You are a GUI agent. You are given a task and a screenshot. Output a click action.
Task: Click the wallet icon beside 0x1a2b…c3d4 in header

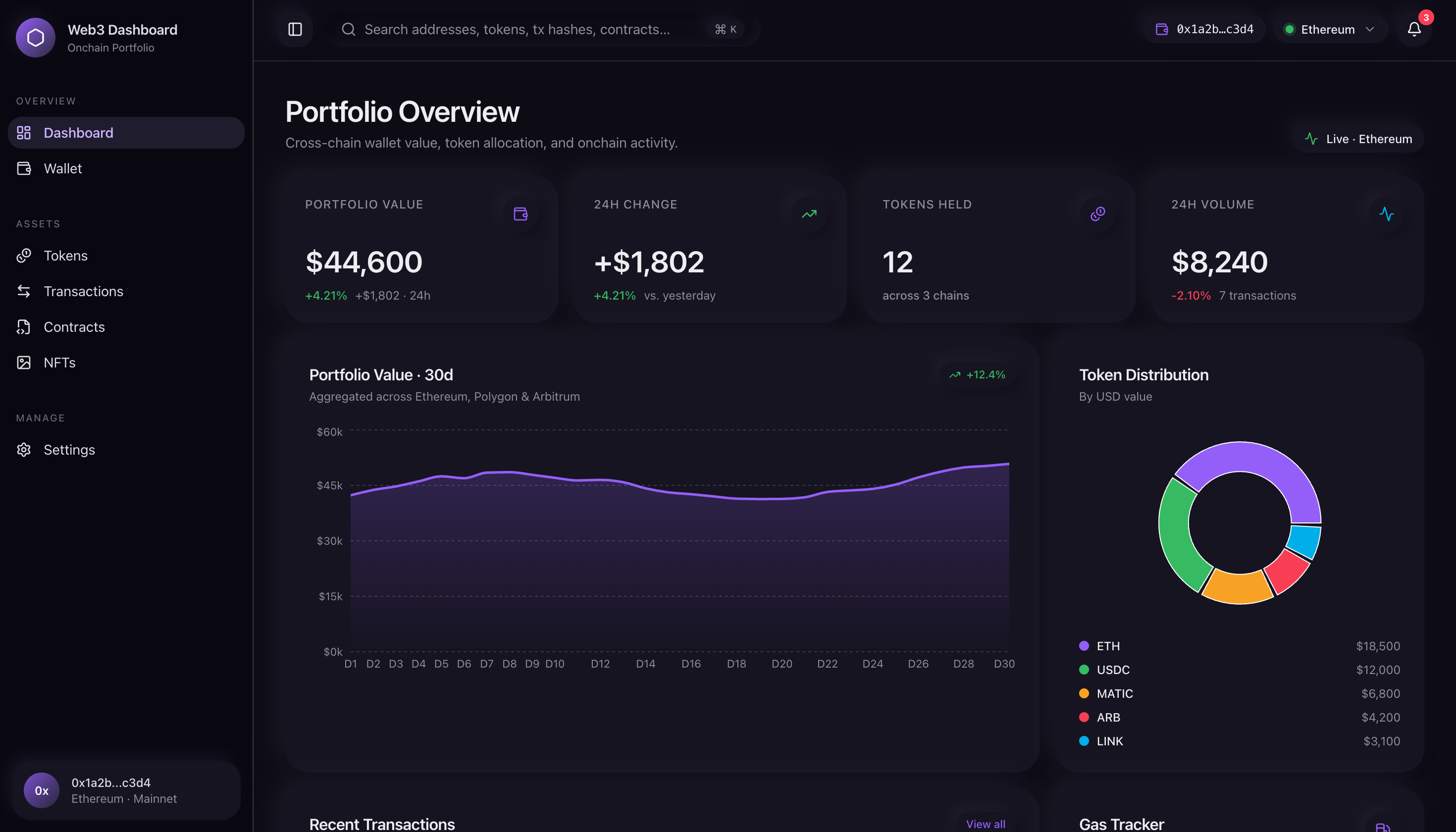(1162, 29)
